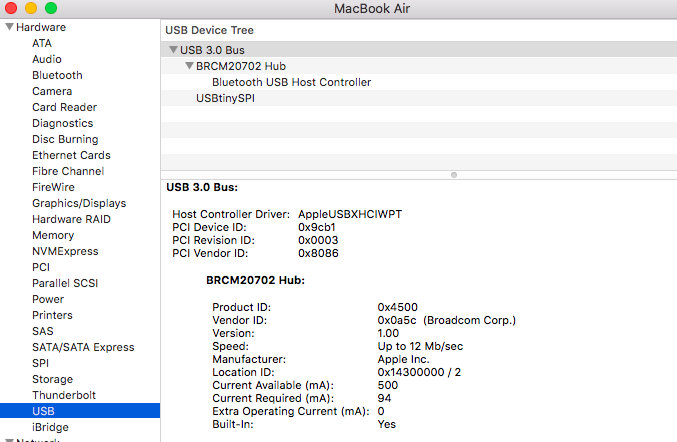
Task: Open the Bluetooth hardware category
Action: pos(57,75)
